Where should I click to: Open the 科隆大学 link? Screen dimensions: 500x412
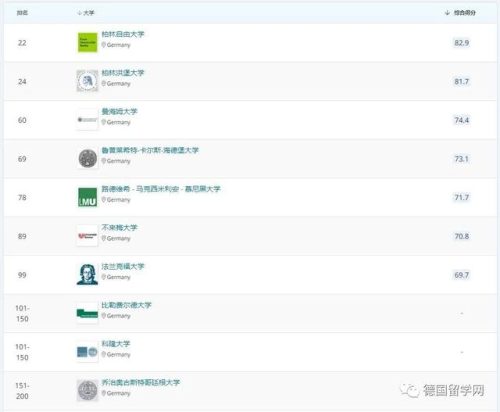(x=116, y=344)
